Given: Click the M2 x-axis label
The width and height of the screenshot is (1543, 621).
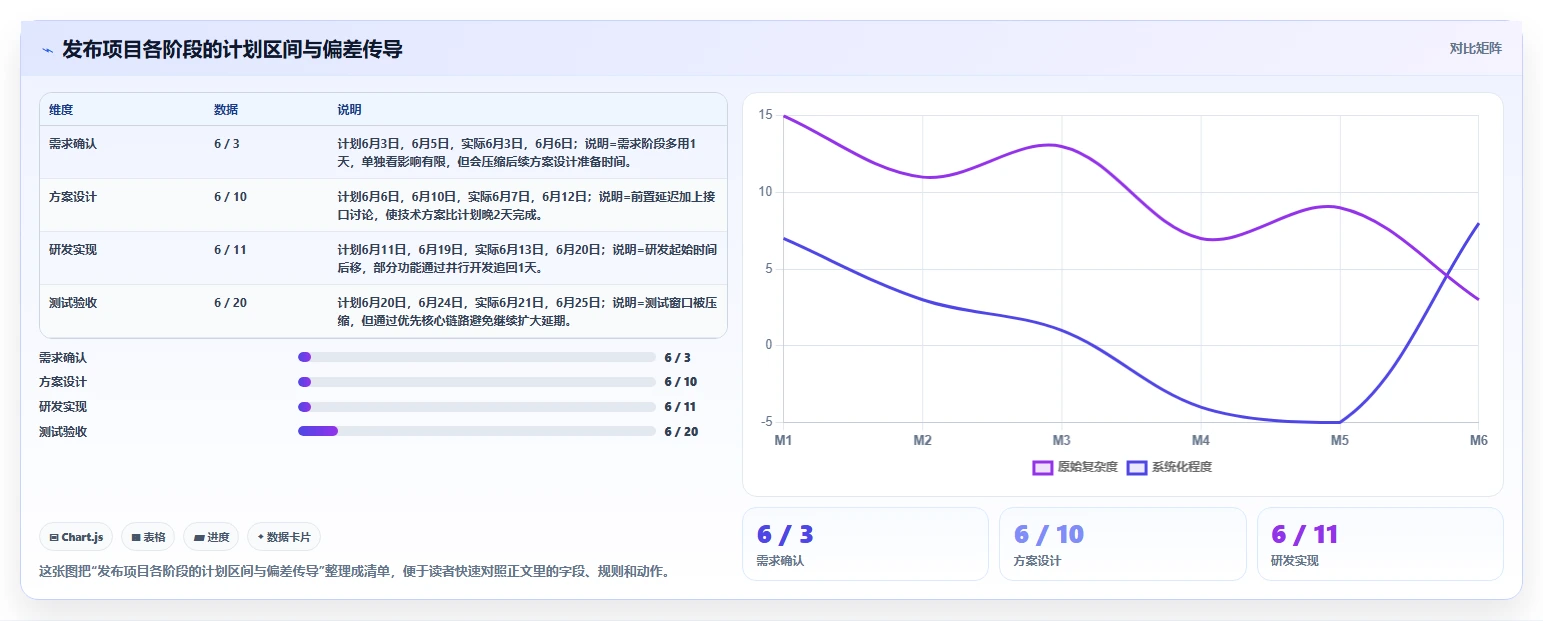Looking at the screenshot, I should pos(923,440).
